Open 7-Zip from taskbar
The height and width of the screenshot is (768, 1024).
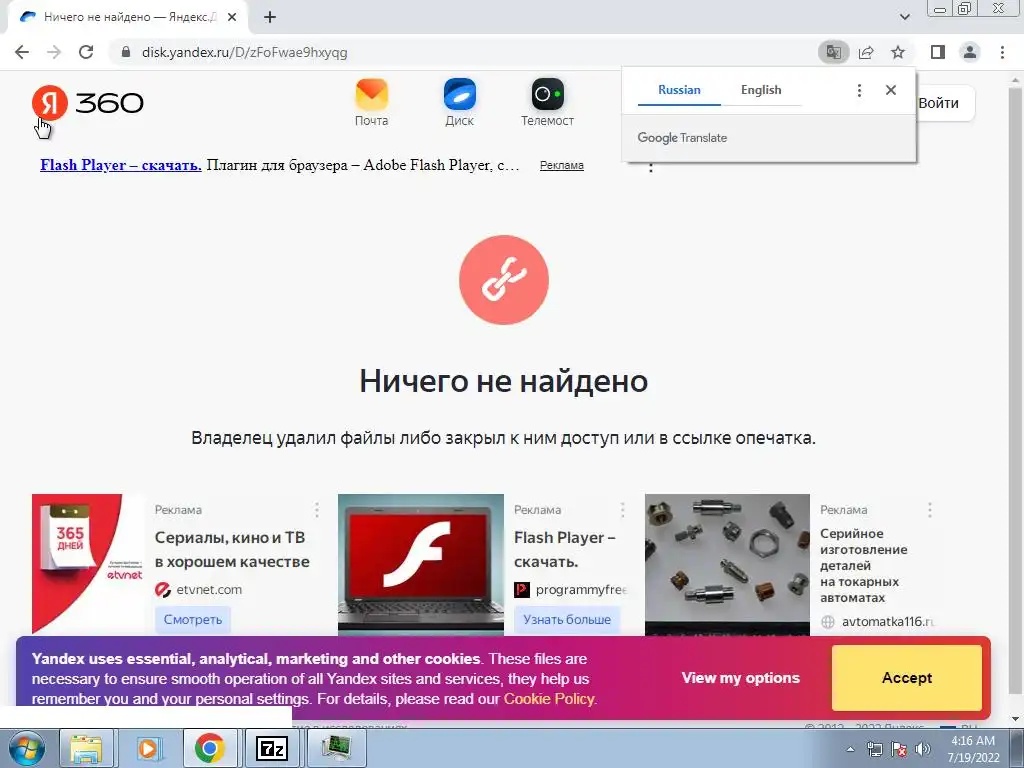(x=271, y=748)
